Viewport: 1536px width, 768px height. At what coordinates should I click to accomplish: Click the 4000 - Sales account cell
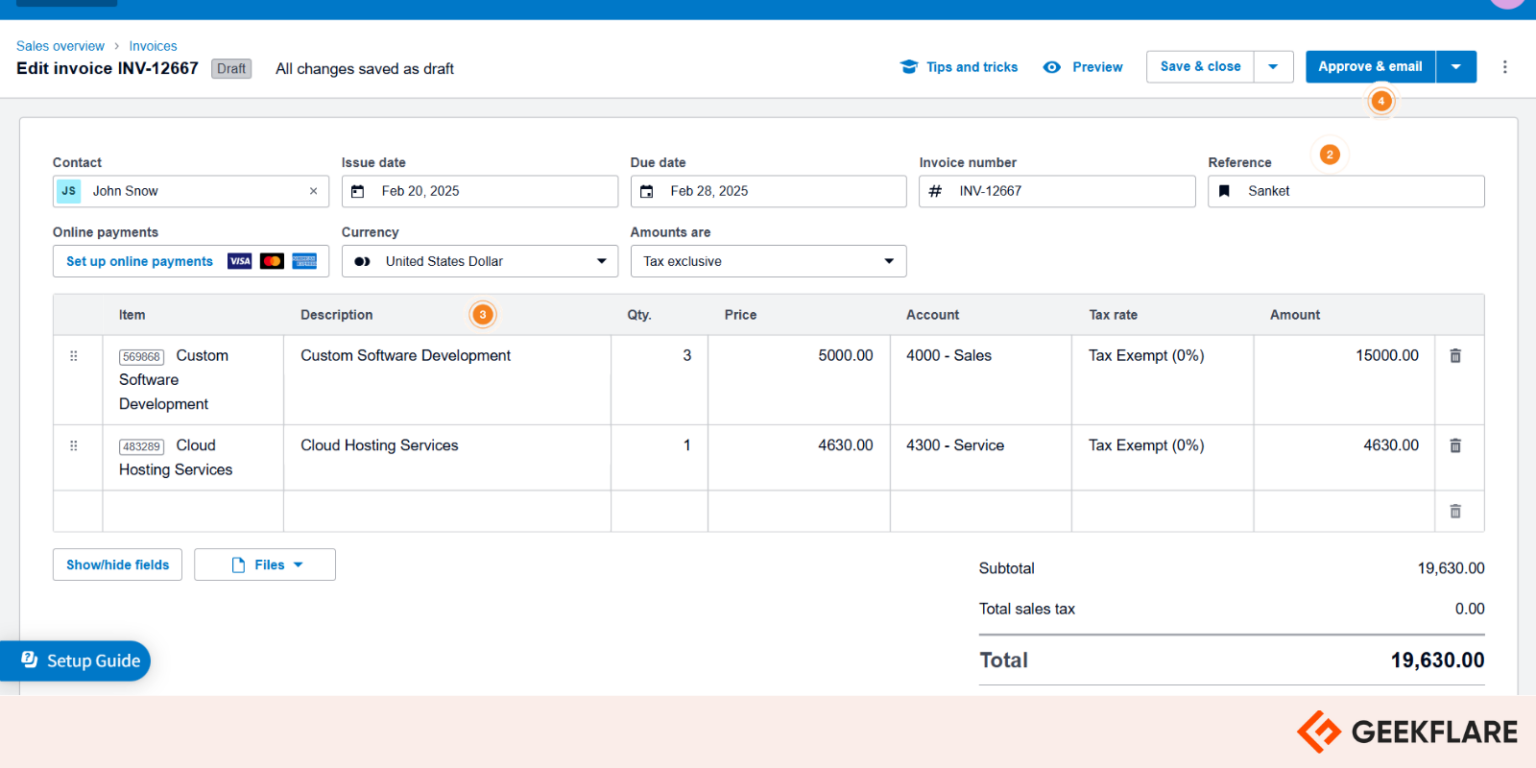(981, 380)
